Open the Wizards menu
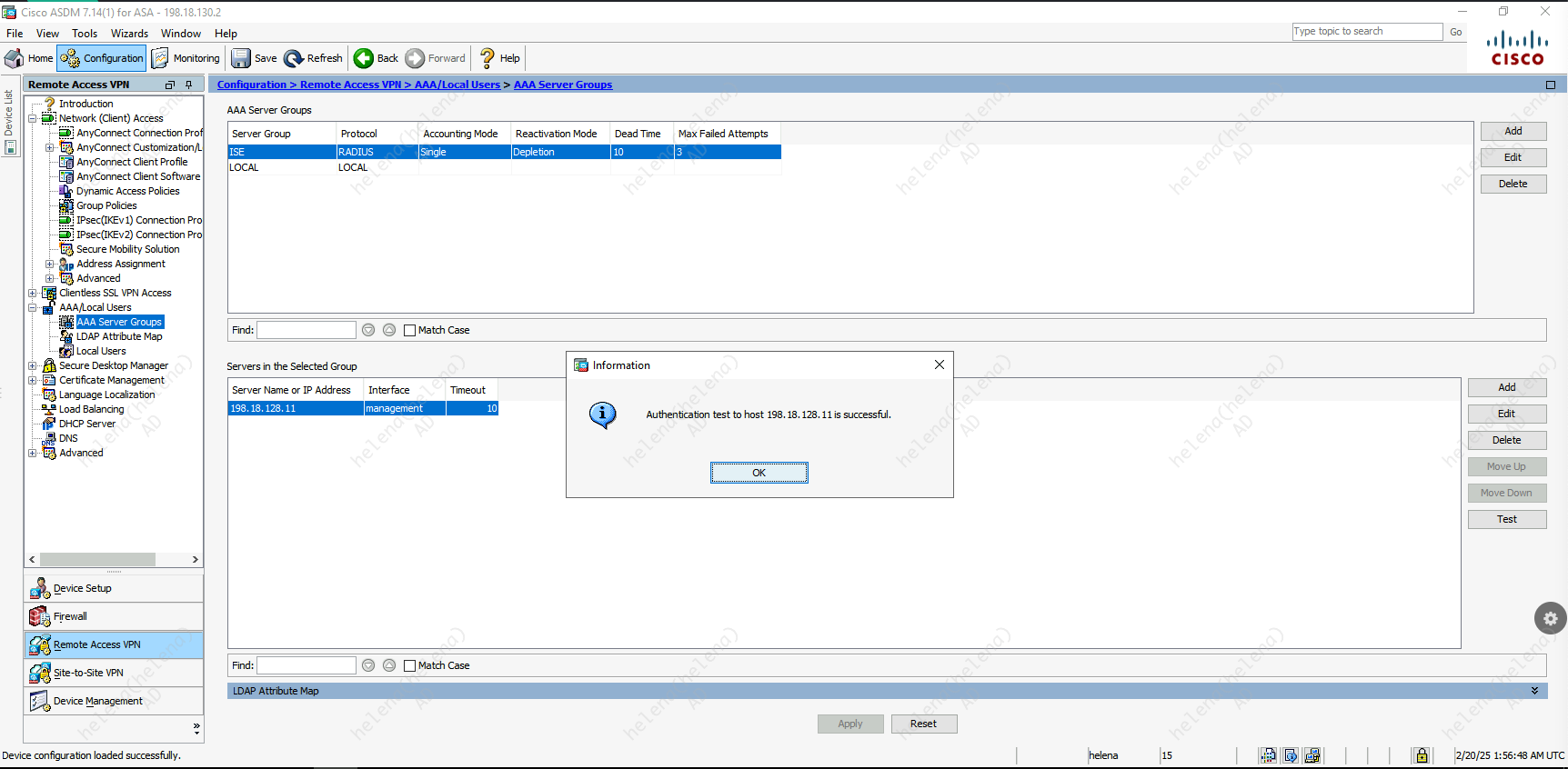 tap(129, 34)
